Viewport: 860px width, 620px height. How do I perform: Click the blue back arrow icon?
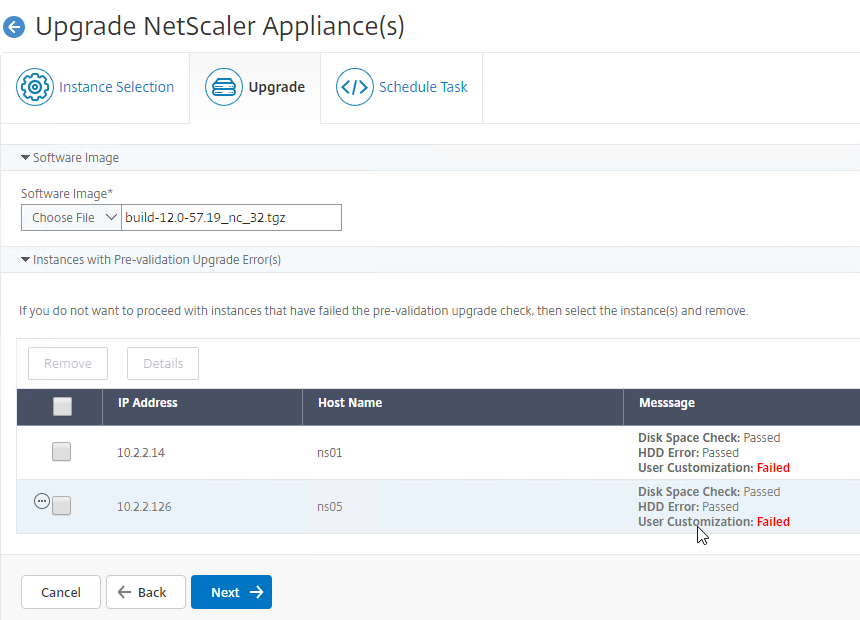(14, 27)
